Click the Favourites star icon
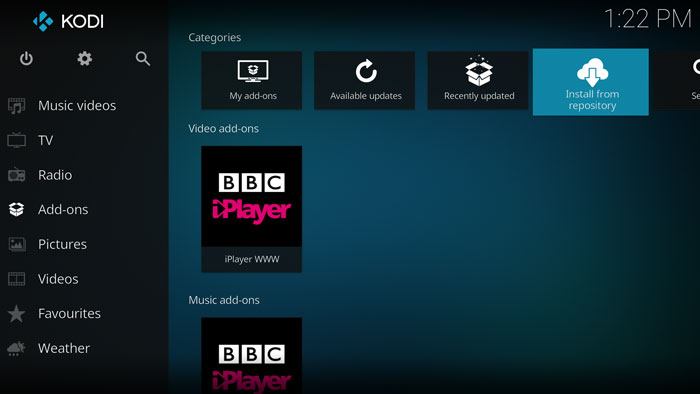The width and height of the screenshot is (700, 394). pyautogui.click(x=17, y=313)
